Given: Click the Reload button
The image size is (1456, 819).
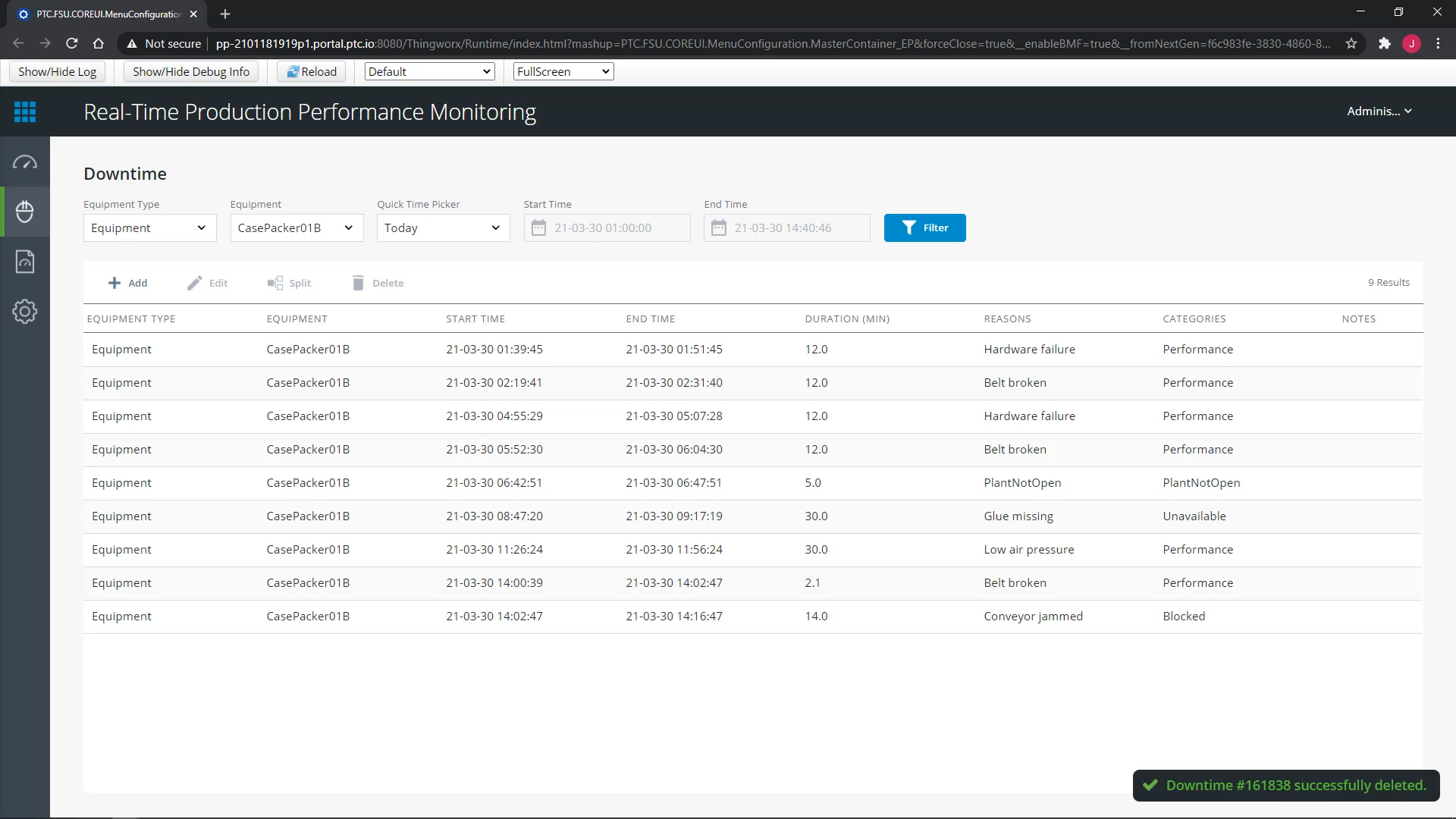Looking at the screenshot, I should [312, 71].
